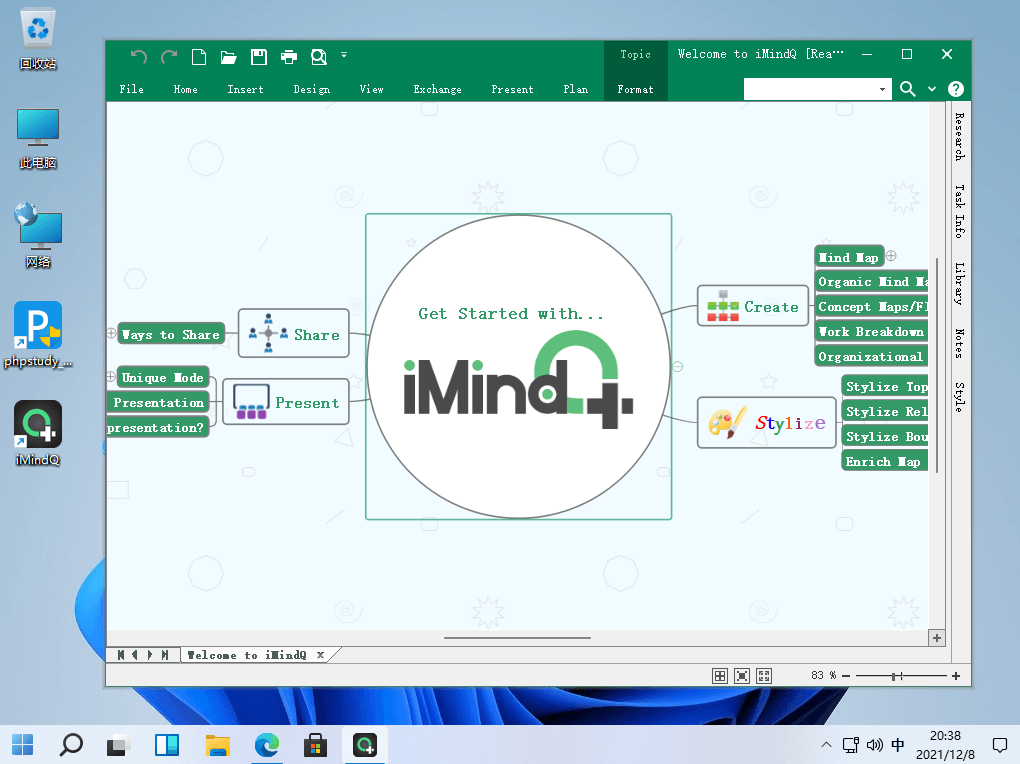Click the Concept Maps subtopic
This screenshot has height=764, width=1020.
pos(872,307)
